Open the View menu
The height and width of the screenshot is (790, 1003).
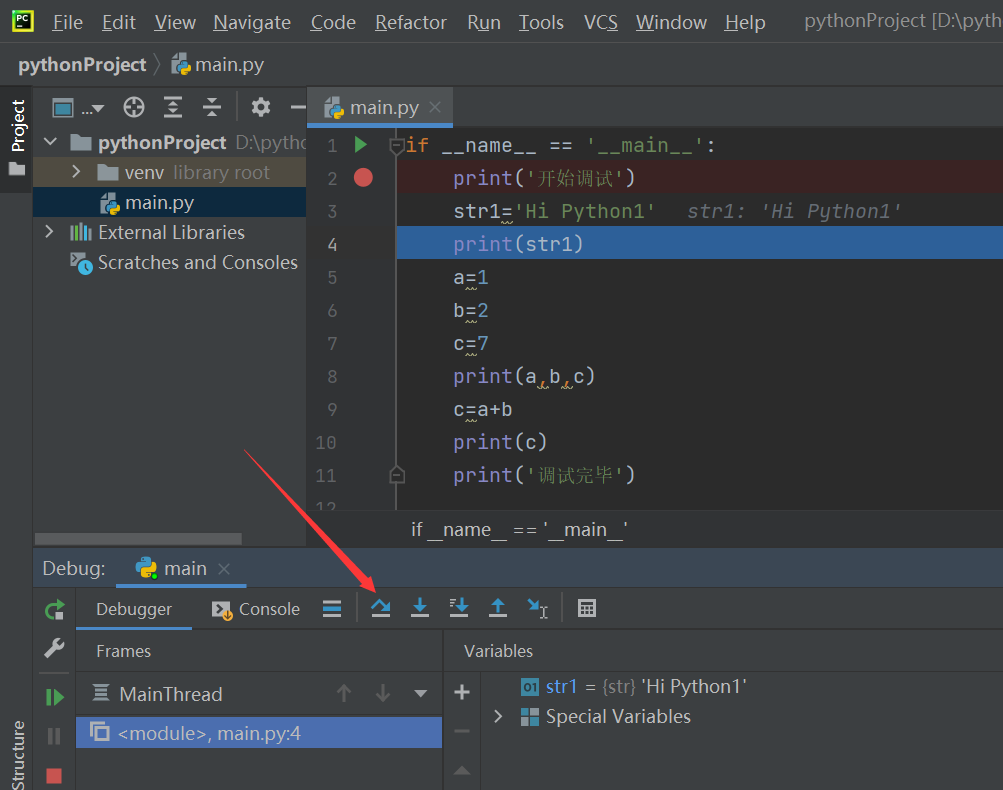175,22
